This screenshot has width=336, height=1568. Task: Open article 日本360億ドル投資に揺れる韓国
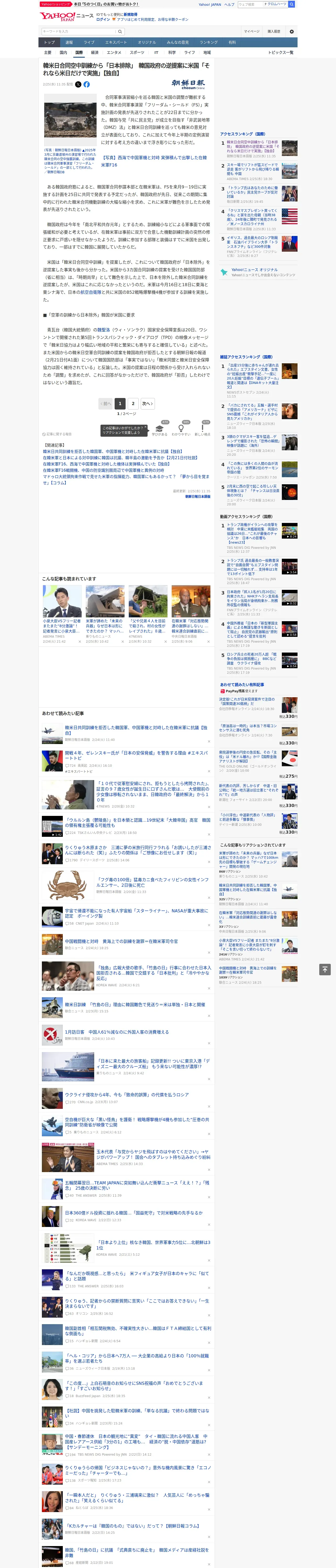point(133,1213)
